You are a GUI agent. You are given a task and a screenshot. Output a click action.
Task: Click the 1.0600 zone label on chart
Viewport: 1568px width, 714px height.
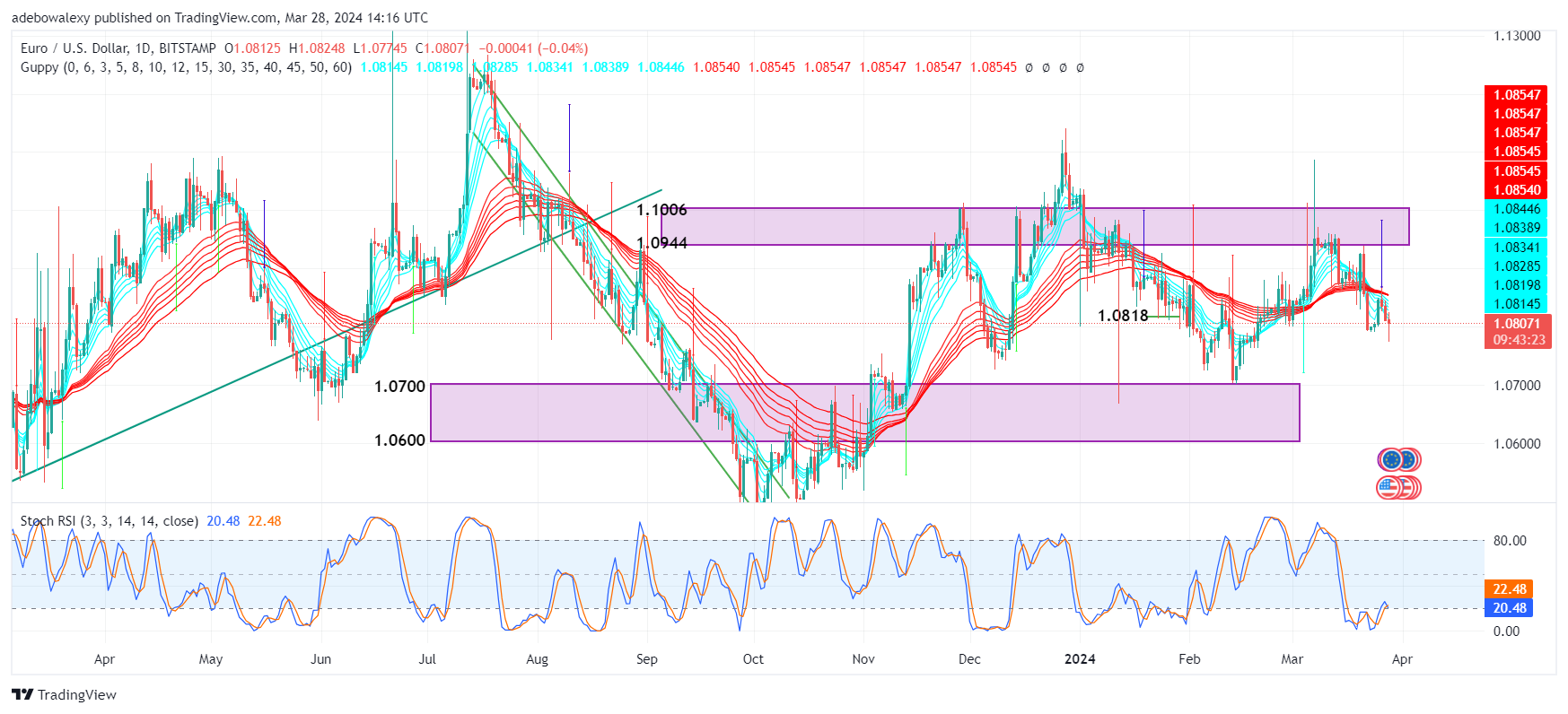click(399, 440)
